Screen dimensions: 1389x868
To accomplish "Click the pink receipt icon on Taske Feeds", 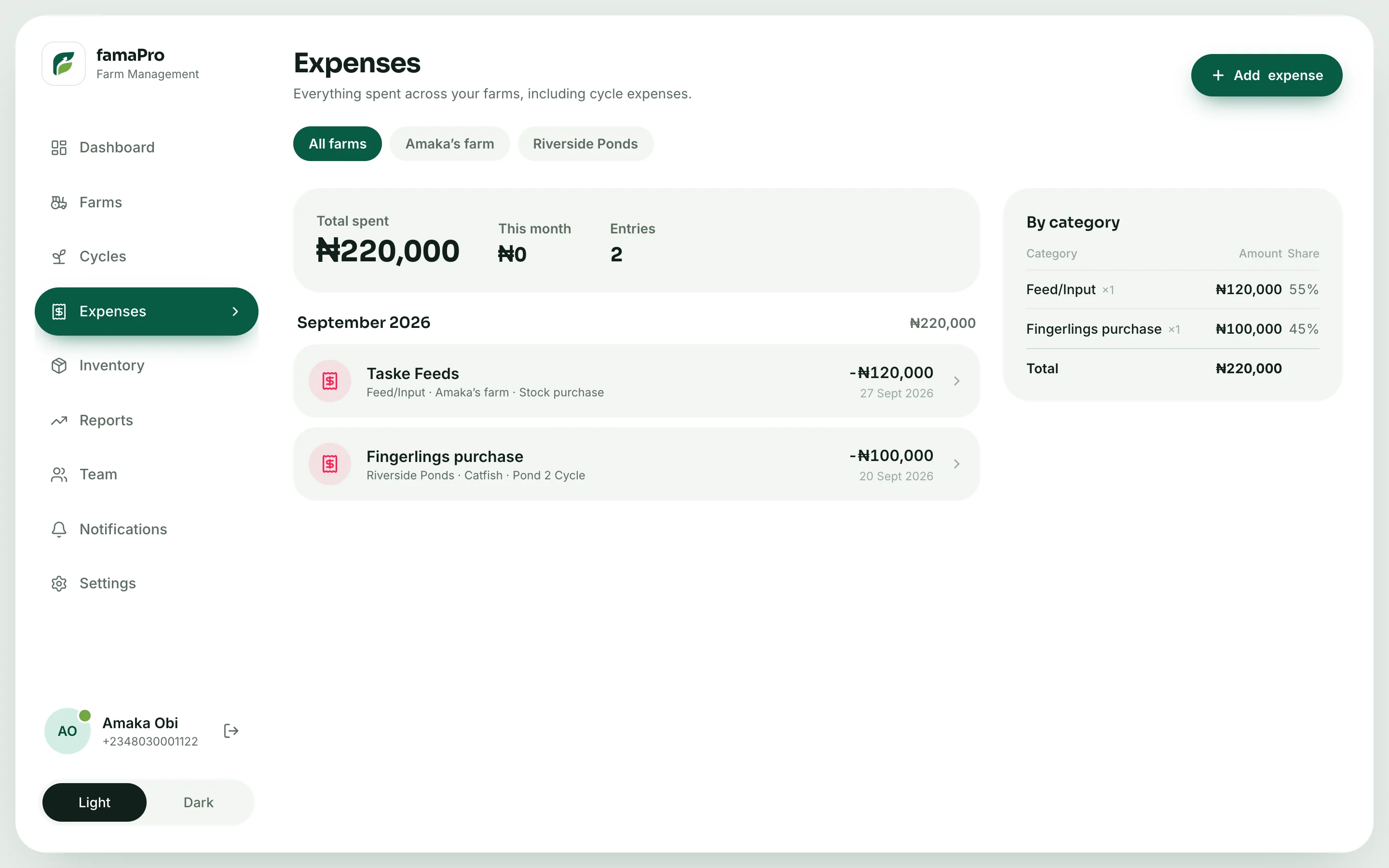I will click(330, 380).
